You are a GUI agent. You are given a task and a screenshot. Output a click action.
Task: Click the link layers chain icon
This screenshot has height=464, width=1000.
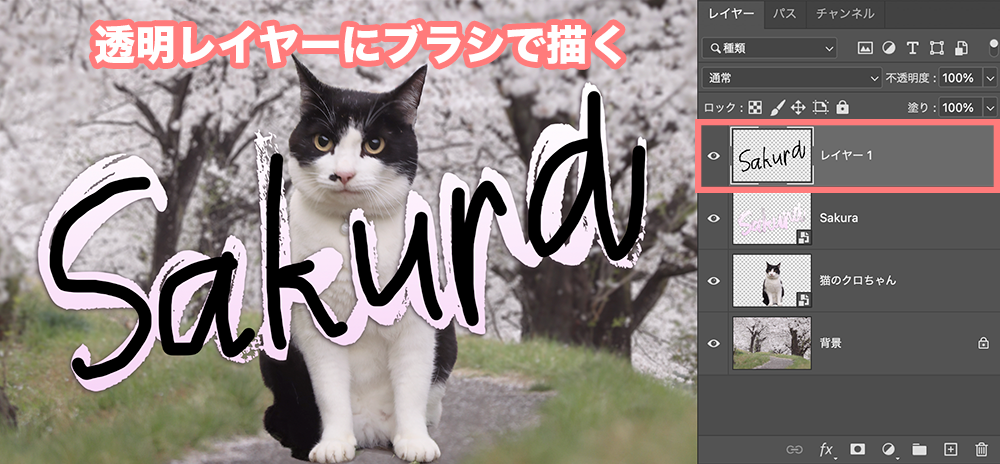795,449
